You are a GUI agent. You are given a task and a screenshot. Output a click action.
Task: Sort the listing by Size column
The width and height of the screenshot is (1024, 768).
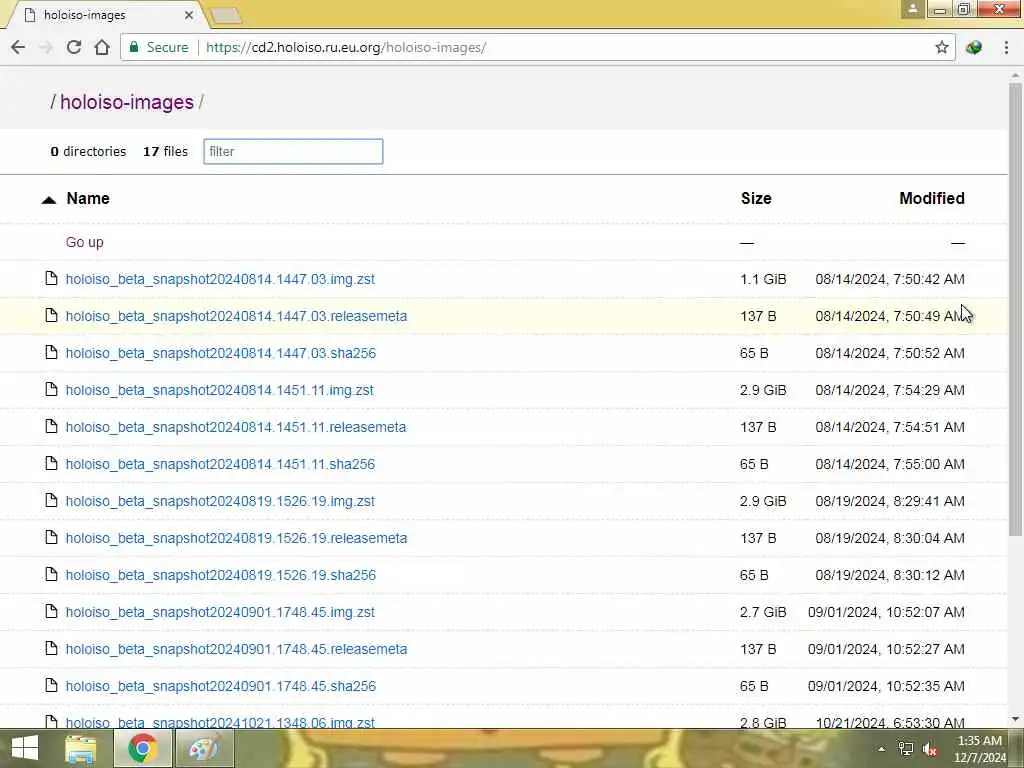(x=756, y=199)
